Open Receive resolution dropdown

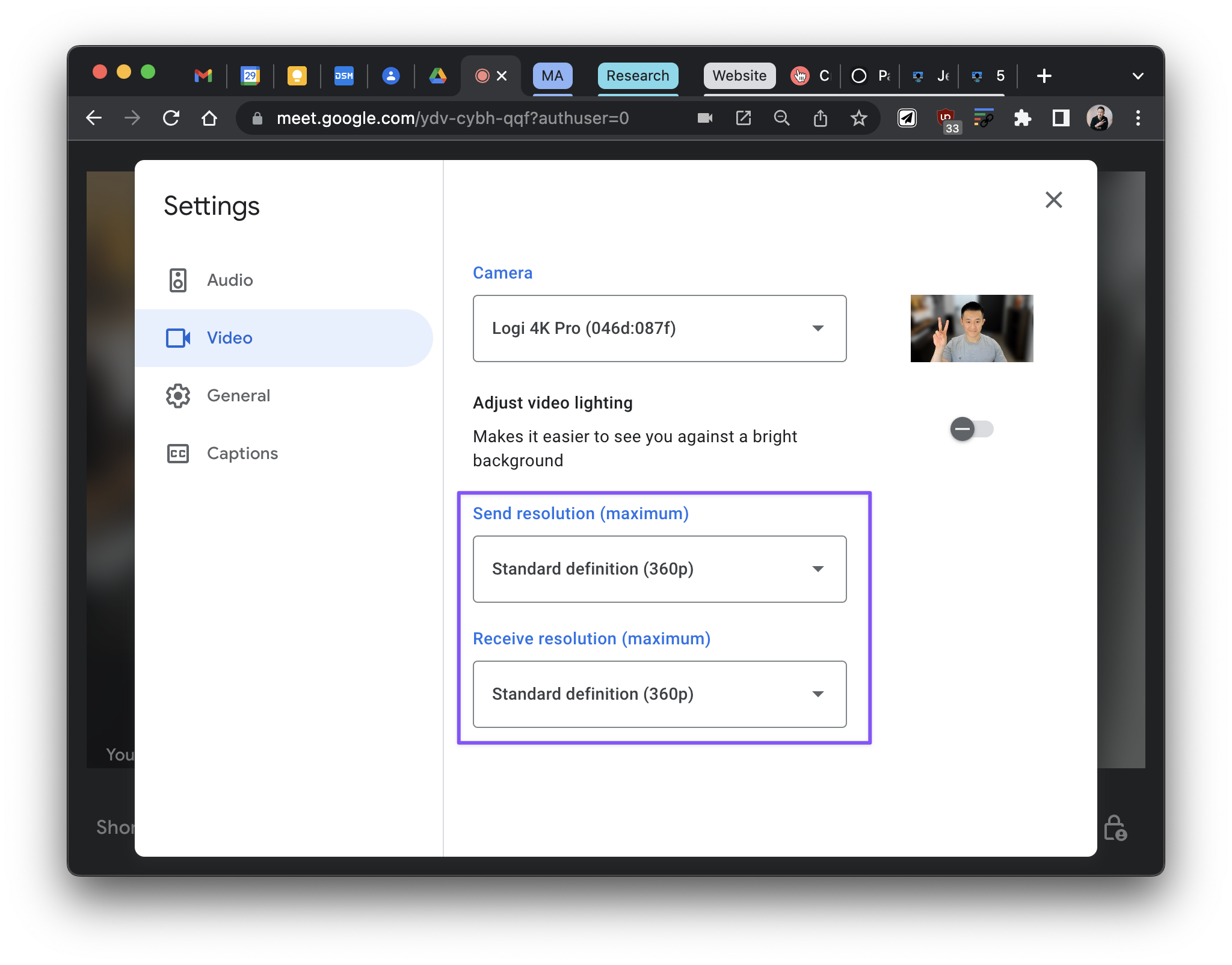tap(659, 694)
